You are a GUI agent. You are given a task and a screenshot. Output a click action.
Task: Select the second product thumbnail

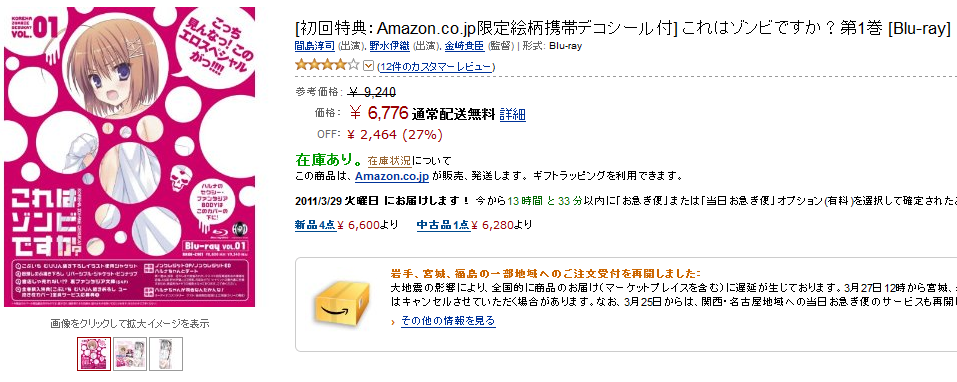coord(130,354)
